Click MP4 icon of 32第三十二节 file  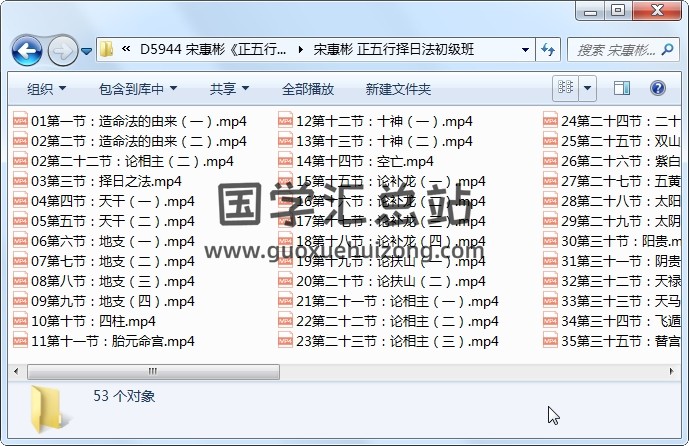tap(550, 281)
